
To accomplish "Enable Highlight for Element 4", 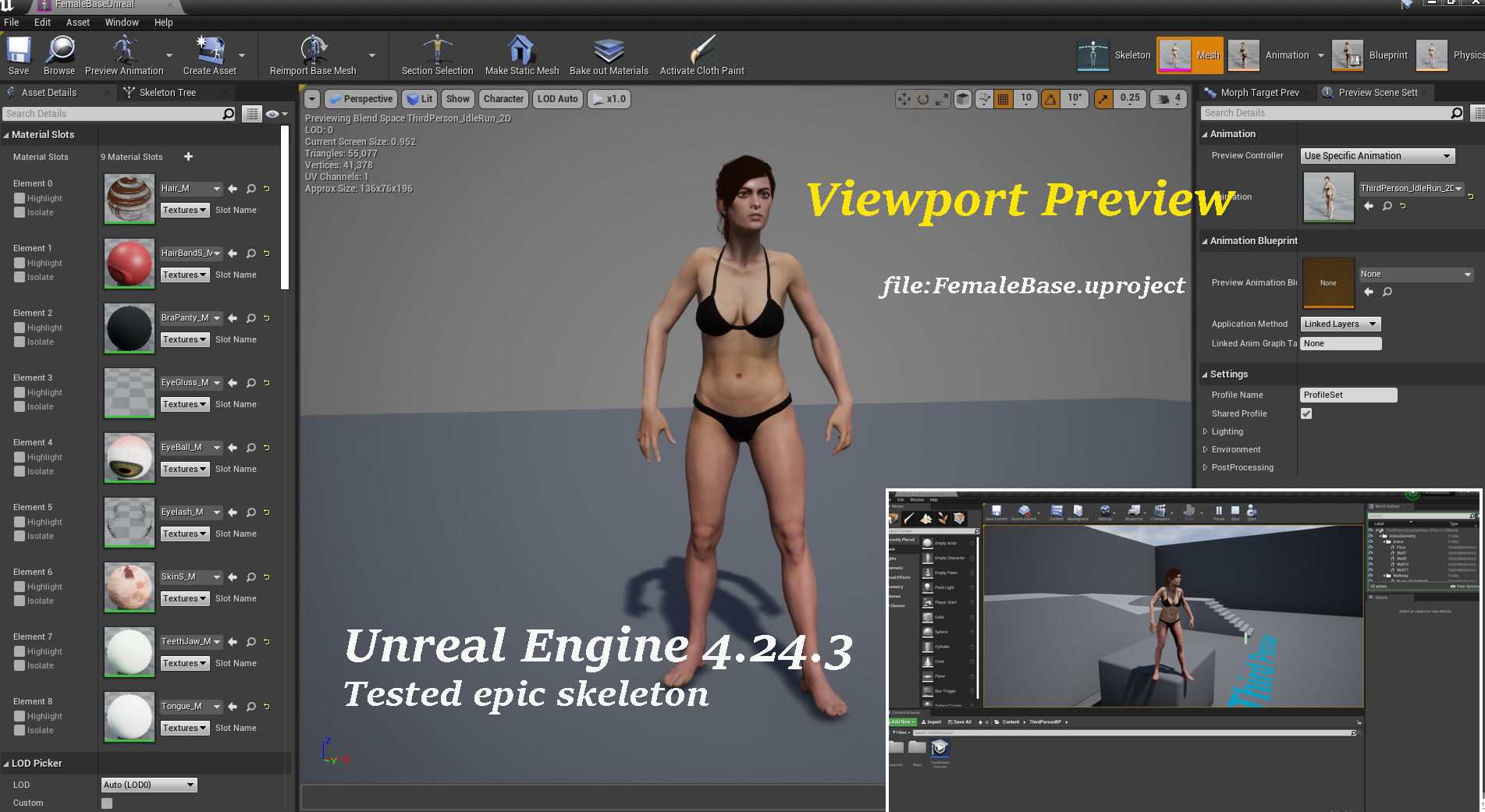I will [20, 457].
